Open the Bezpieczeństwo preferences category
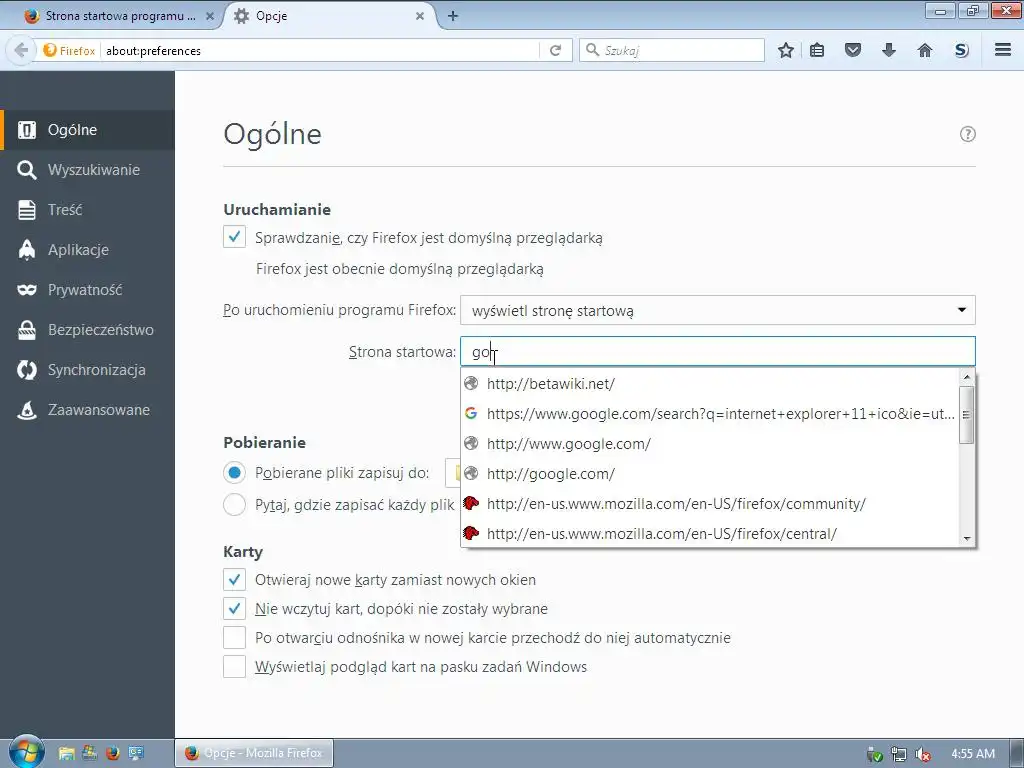1024x768 pixels. [x=88, y=330]
